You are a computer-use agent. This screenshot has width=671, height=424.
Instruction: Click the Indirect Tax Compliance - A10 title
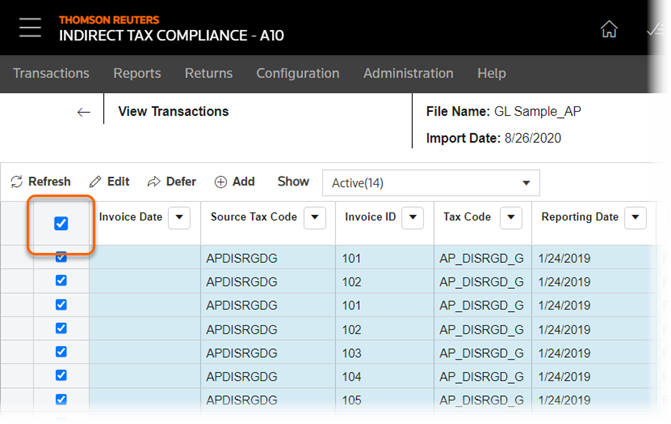(171, 36)
